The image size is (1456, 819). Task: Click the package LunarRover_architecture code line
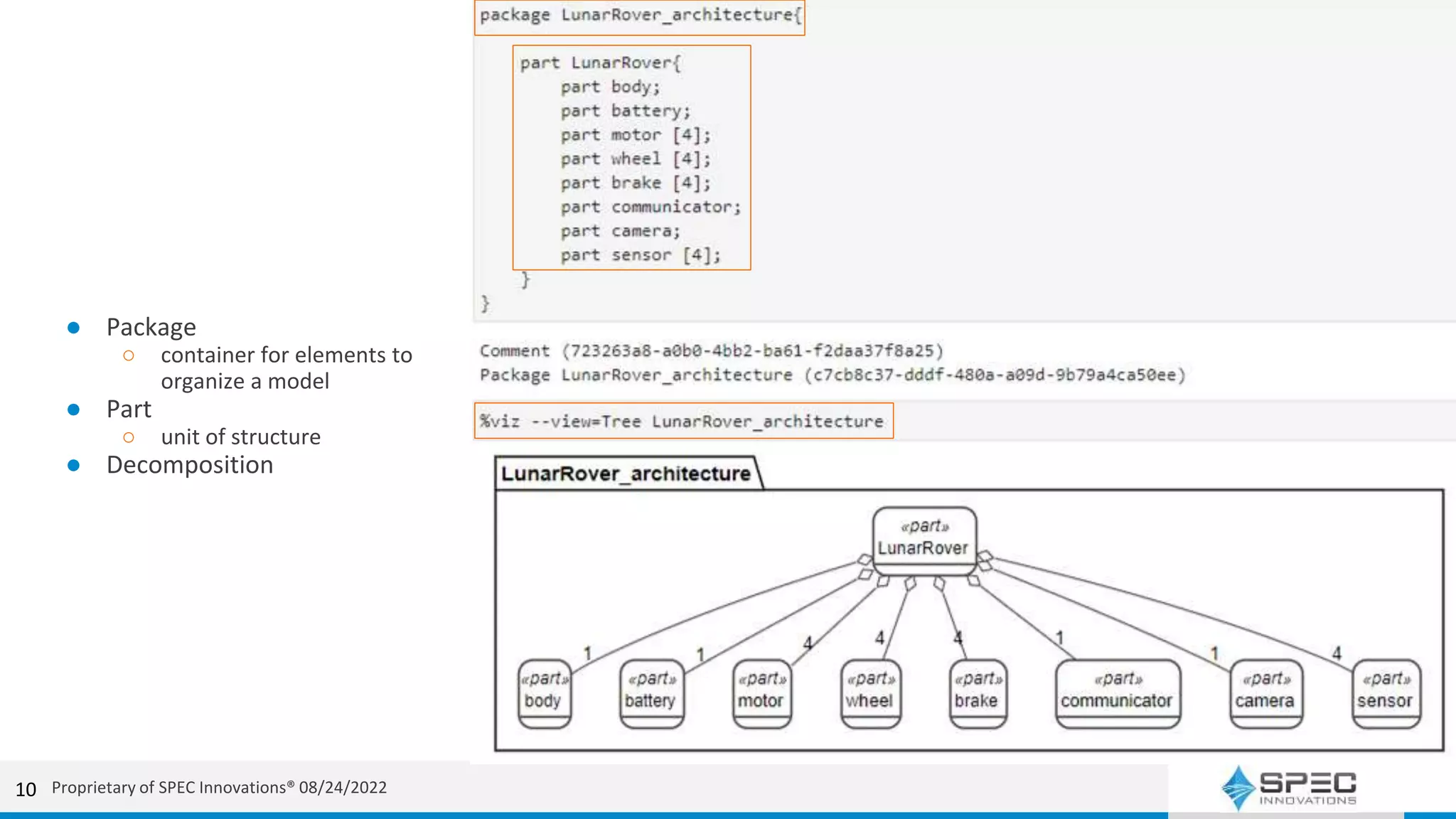(x=639, y=16)
